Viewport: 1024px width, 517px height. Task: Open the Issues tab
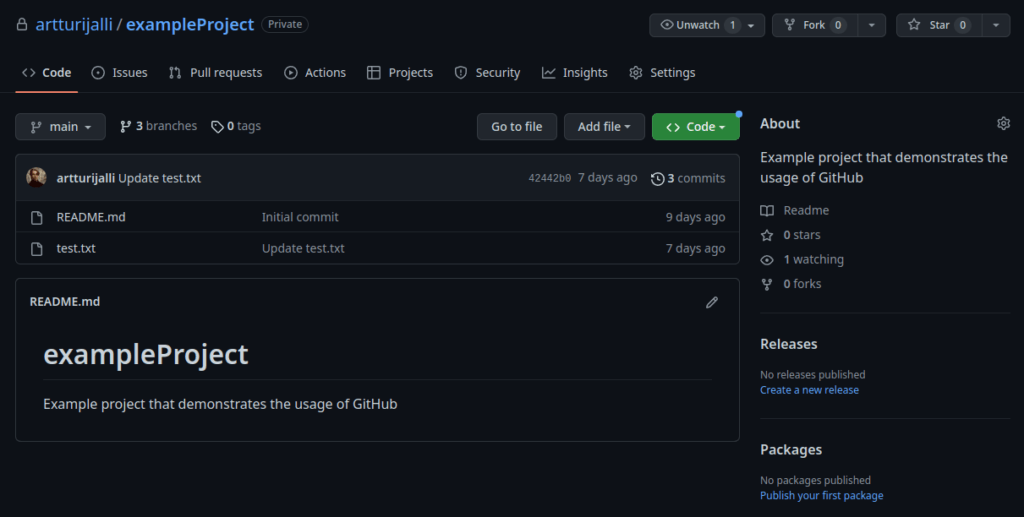[x=120, y=72]
